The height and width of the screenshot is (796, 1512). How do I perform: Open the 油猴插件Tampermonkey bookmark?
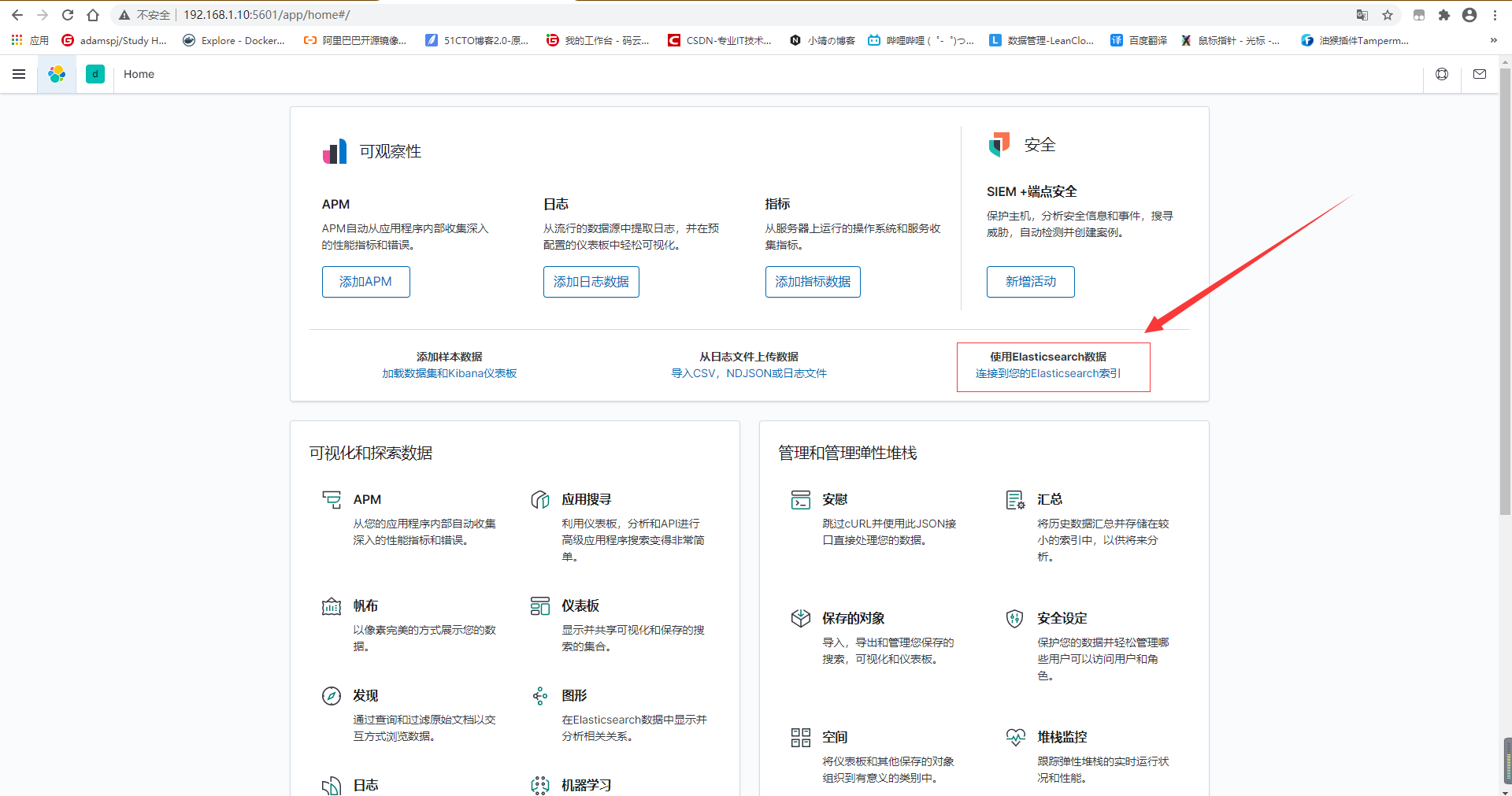1354,40
